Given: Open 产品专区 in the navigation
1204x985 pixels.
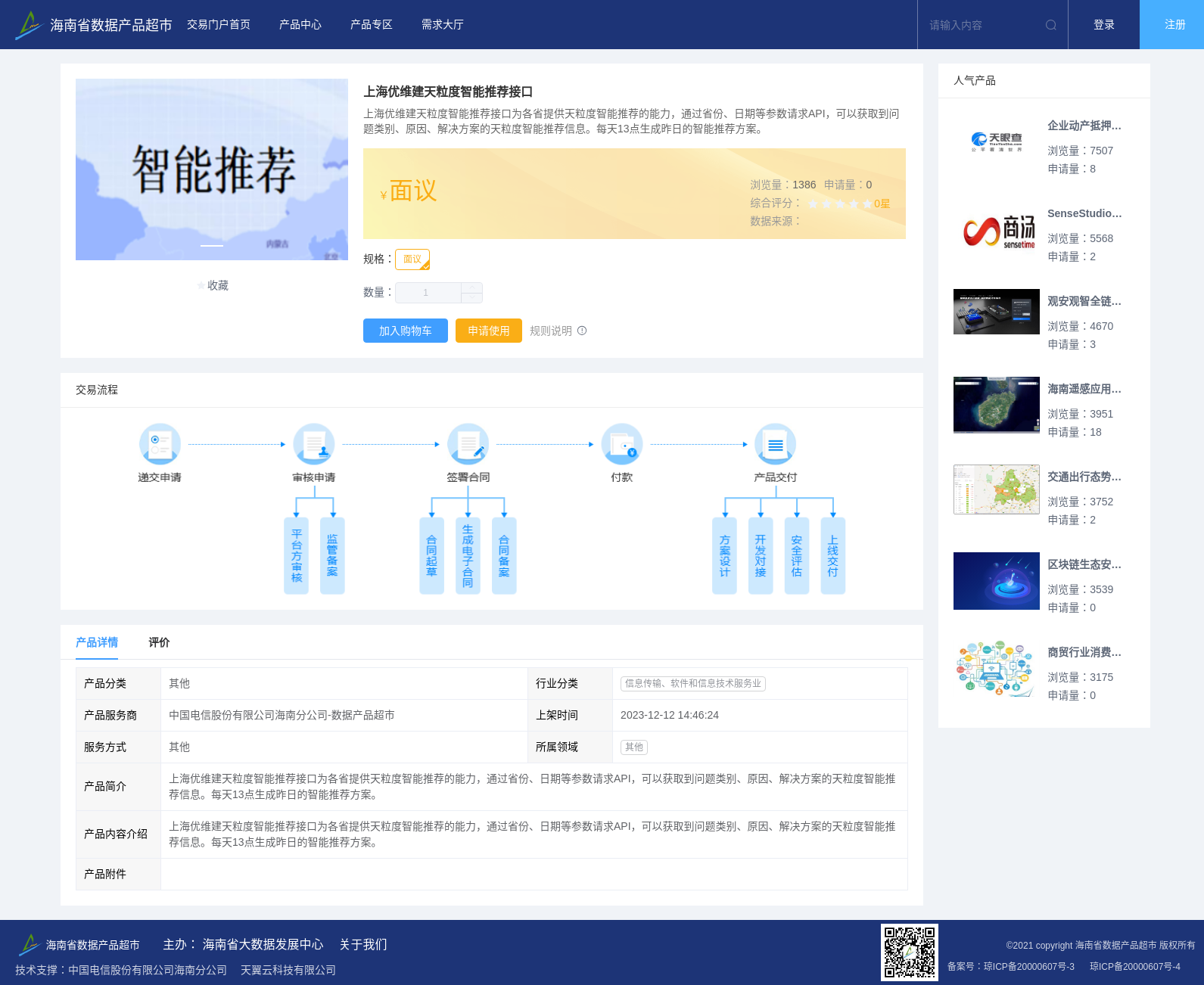Looking at the screenshot, I should click(x=372, y=25).
